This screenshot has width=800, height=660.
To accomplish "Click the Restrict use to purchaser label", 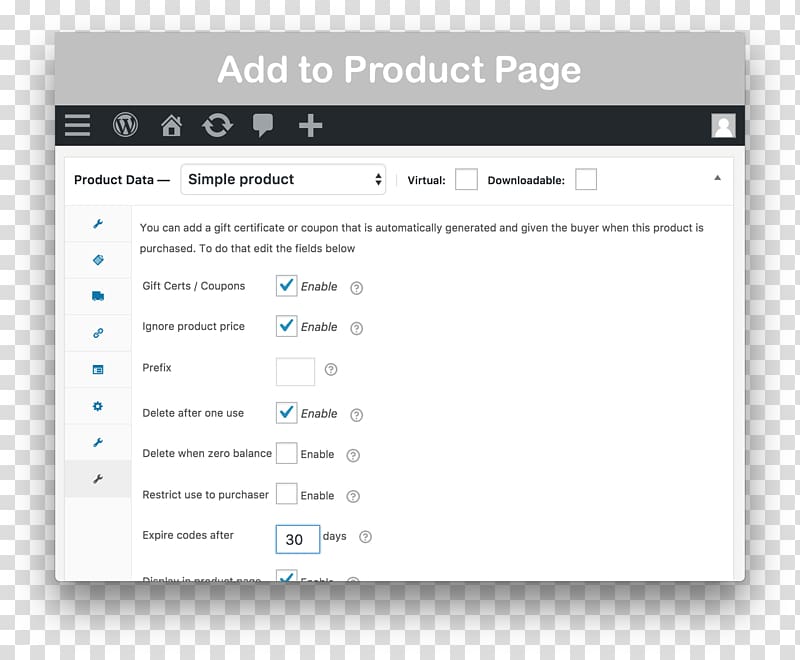I will (x=205, y=495).
